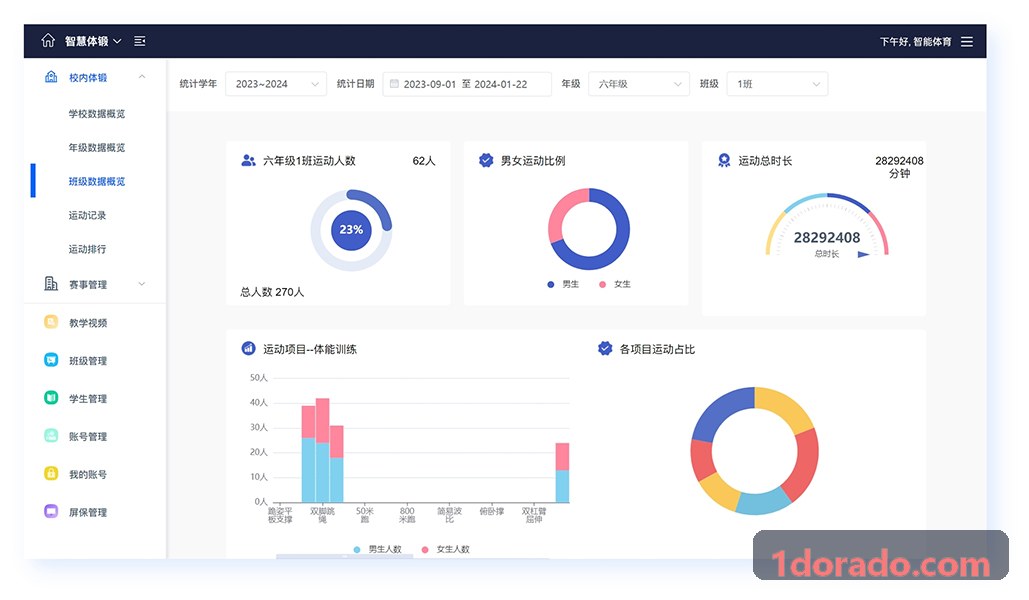
Task: Open hamburger menu at top right
Action: tap(967, 41)
